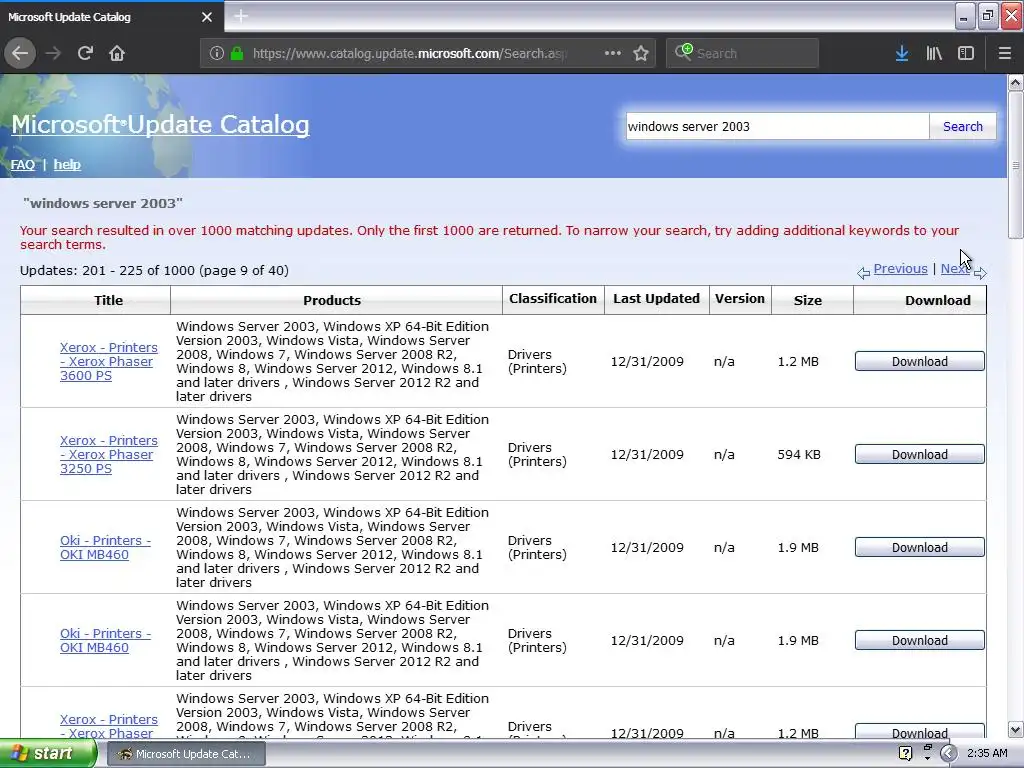
Task: Click the vertical scrollbar thumb
Action: pos(1015,165)
